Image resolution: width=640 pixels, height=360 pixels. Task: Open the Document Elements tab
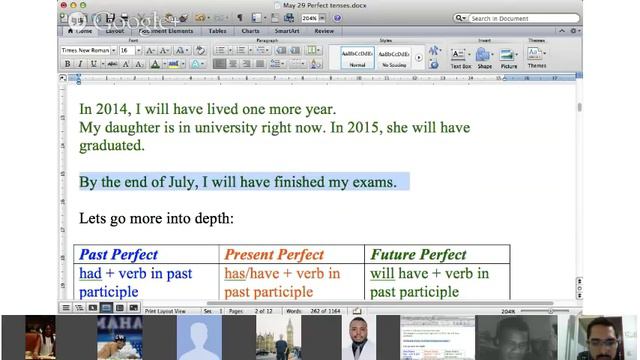click(x=166, y=31)
